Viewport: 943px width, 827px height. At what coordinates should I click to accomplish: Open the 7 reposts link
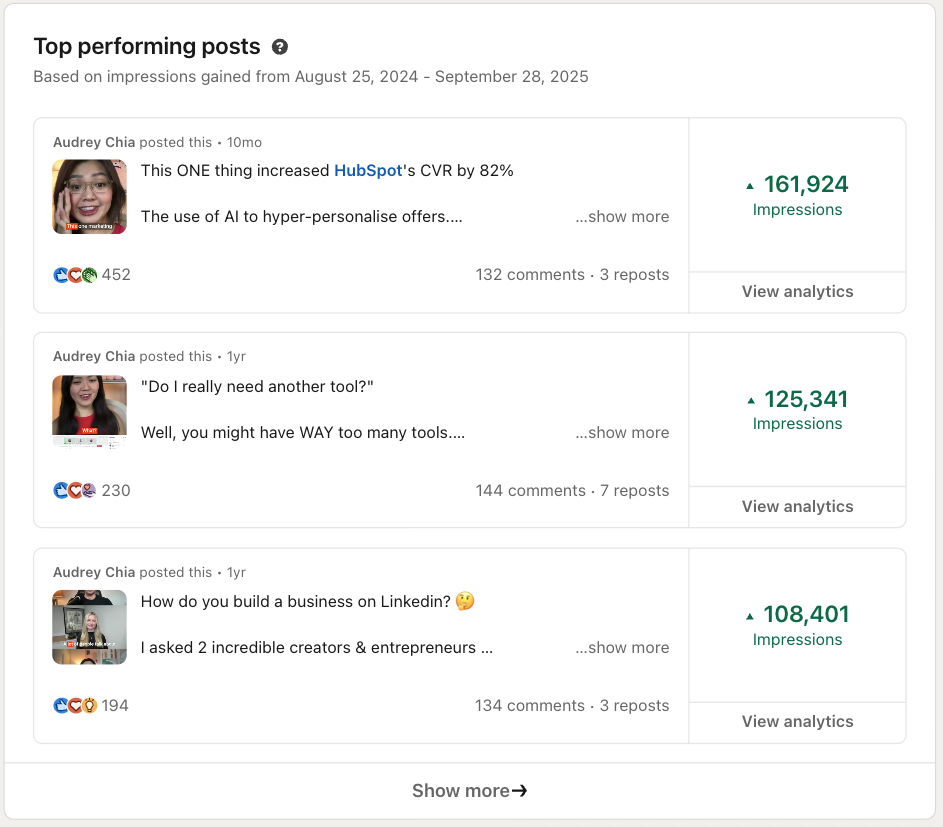(x=634, y=491)
